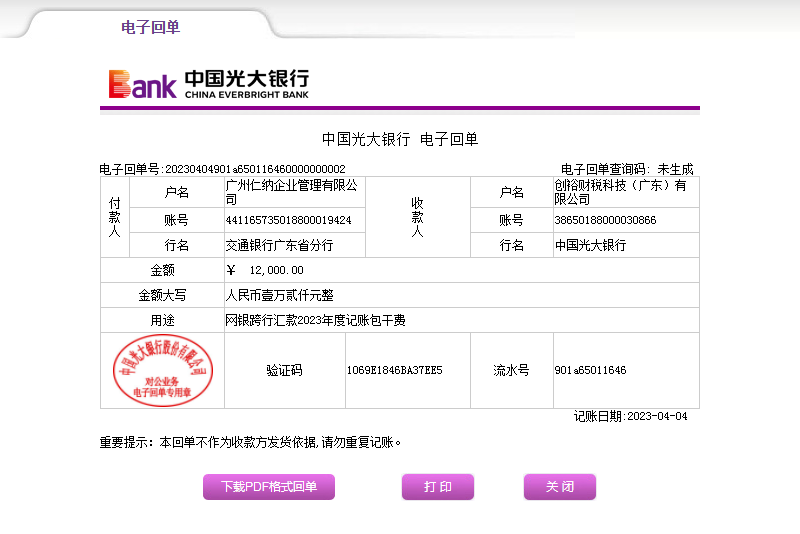Click verification code 1069E1846BA37EE5
This screenshot has height=534, width=800.
pos(394,370)
